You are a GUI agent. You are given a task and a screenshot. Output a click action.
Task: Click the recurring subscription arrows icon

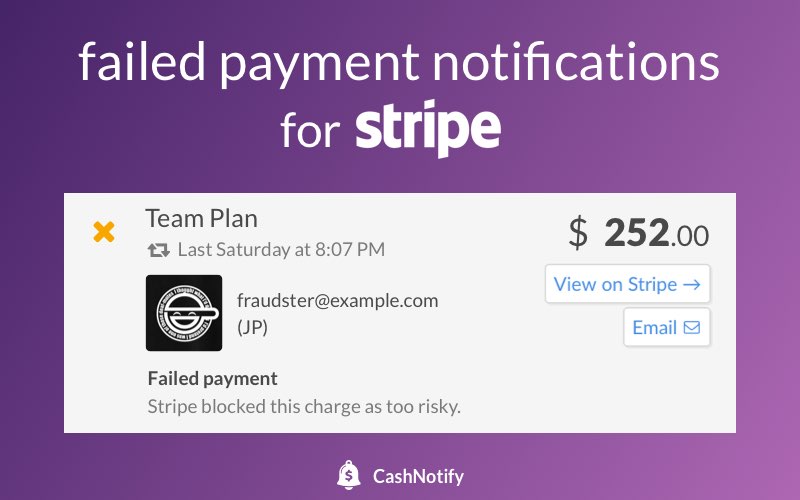pos(158,250)
